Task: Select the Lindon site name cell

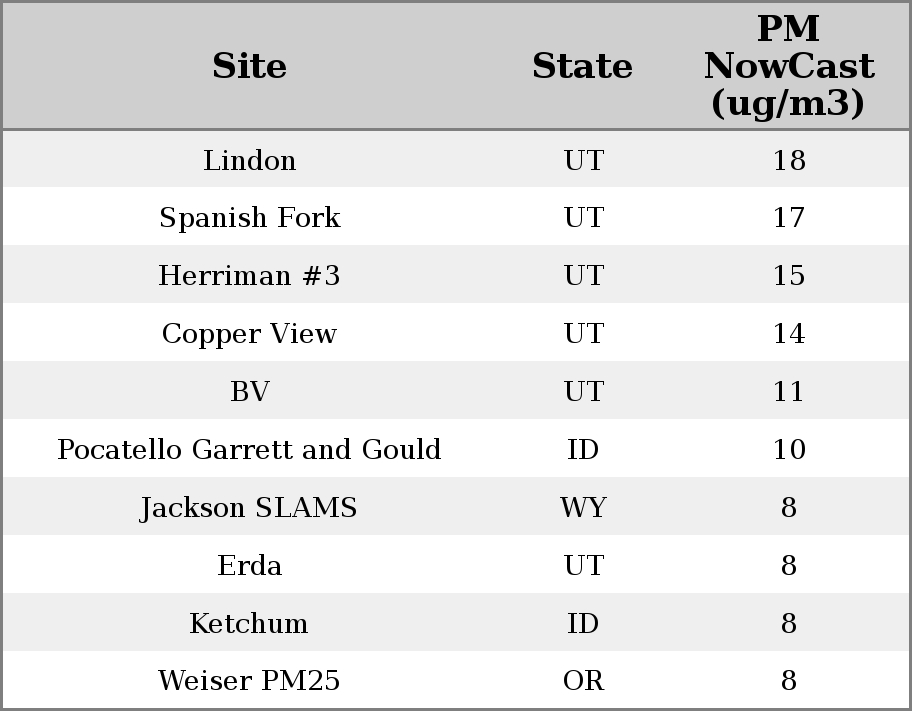Action: pyautogui.click(x=249, y=160)
